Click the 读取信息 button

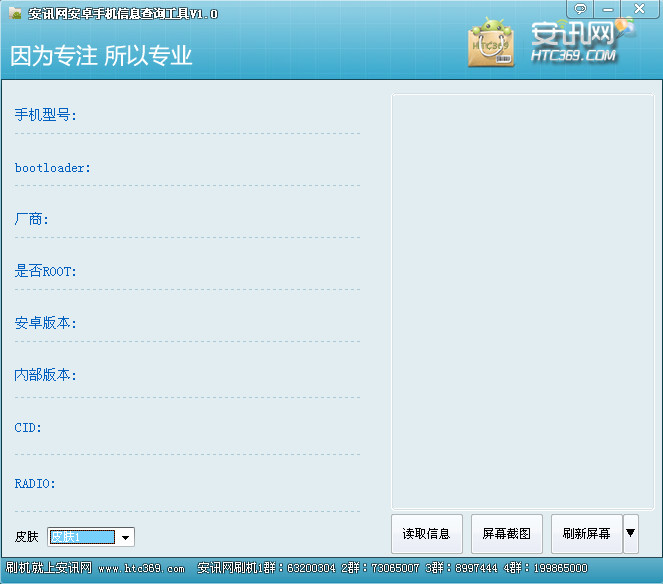(x=426, y=534)
